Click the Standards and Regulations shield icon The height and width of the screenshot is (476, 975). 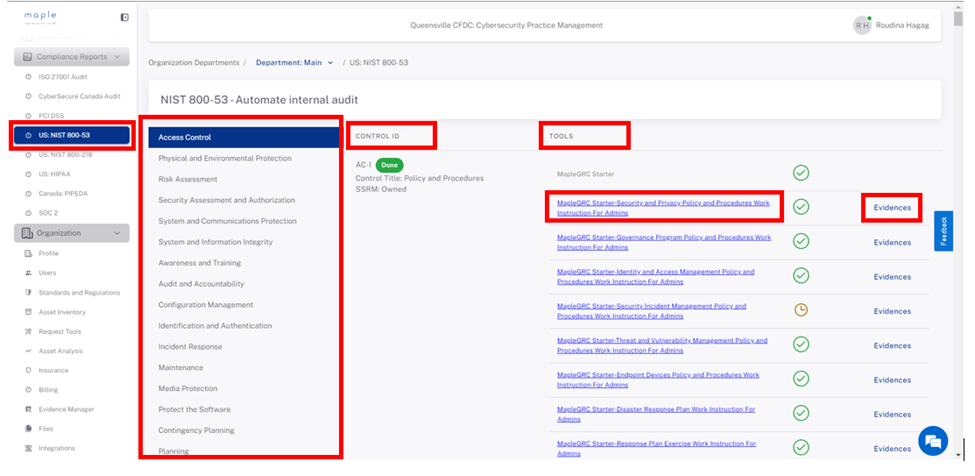coord(28,293)
